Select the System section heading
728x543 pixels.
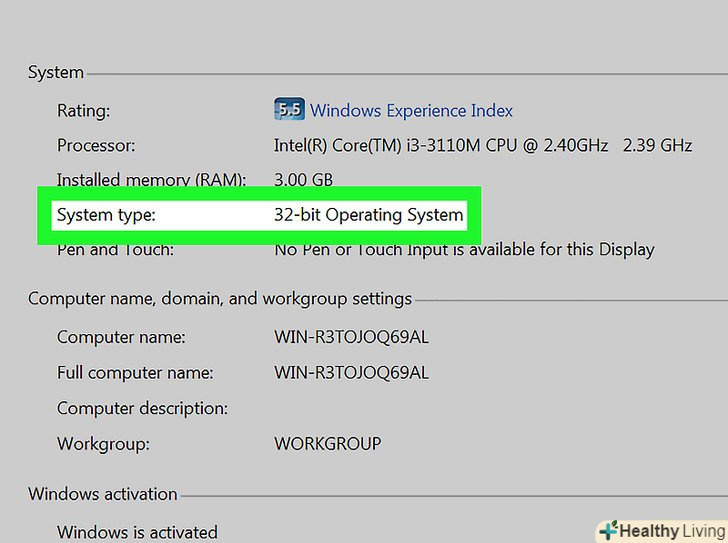point(55,72)
